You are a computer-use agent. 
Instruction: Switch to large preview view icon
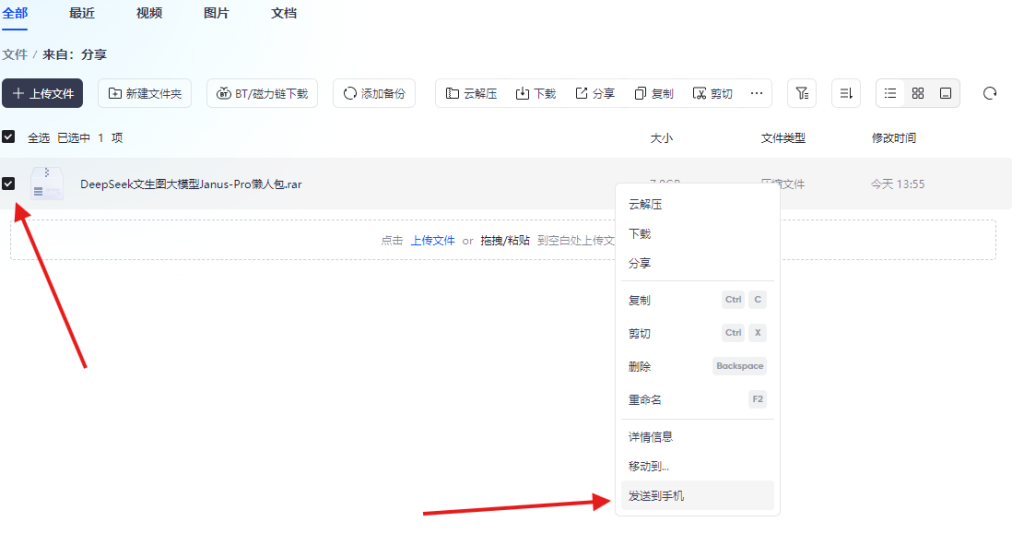pyautogui.click(x=945, y=93)
